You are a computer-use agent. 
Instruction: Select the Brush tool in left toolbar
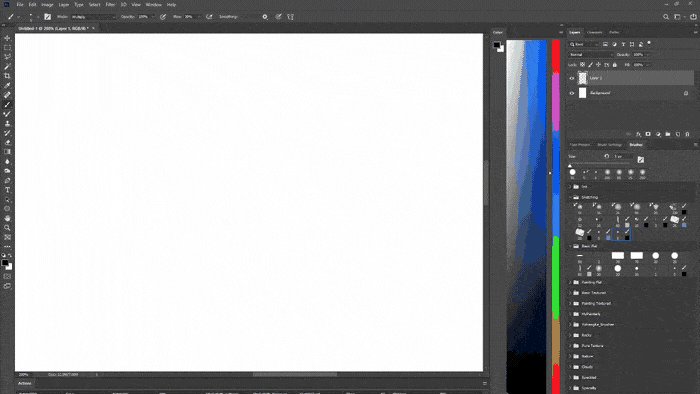(7, 104)
